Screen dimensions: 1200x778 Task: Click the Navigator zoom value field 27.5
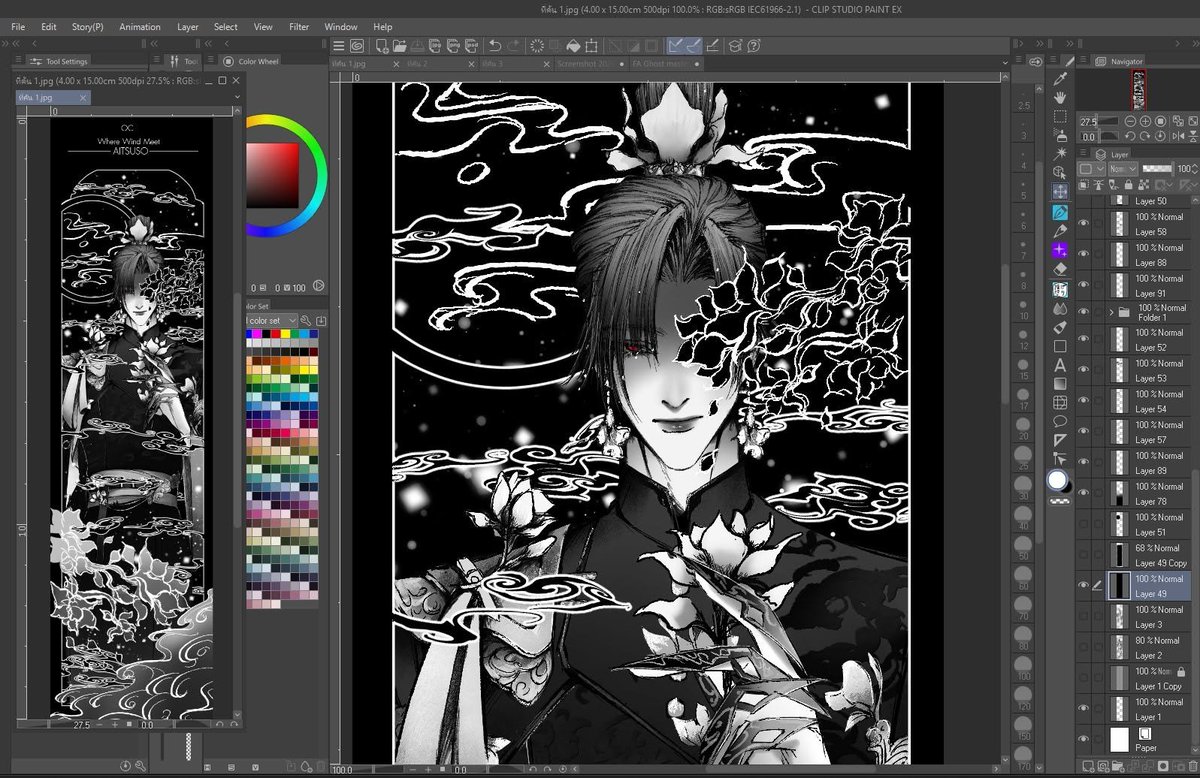click(1088, 121)
